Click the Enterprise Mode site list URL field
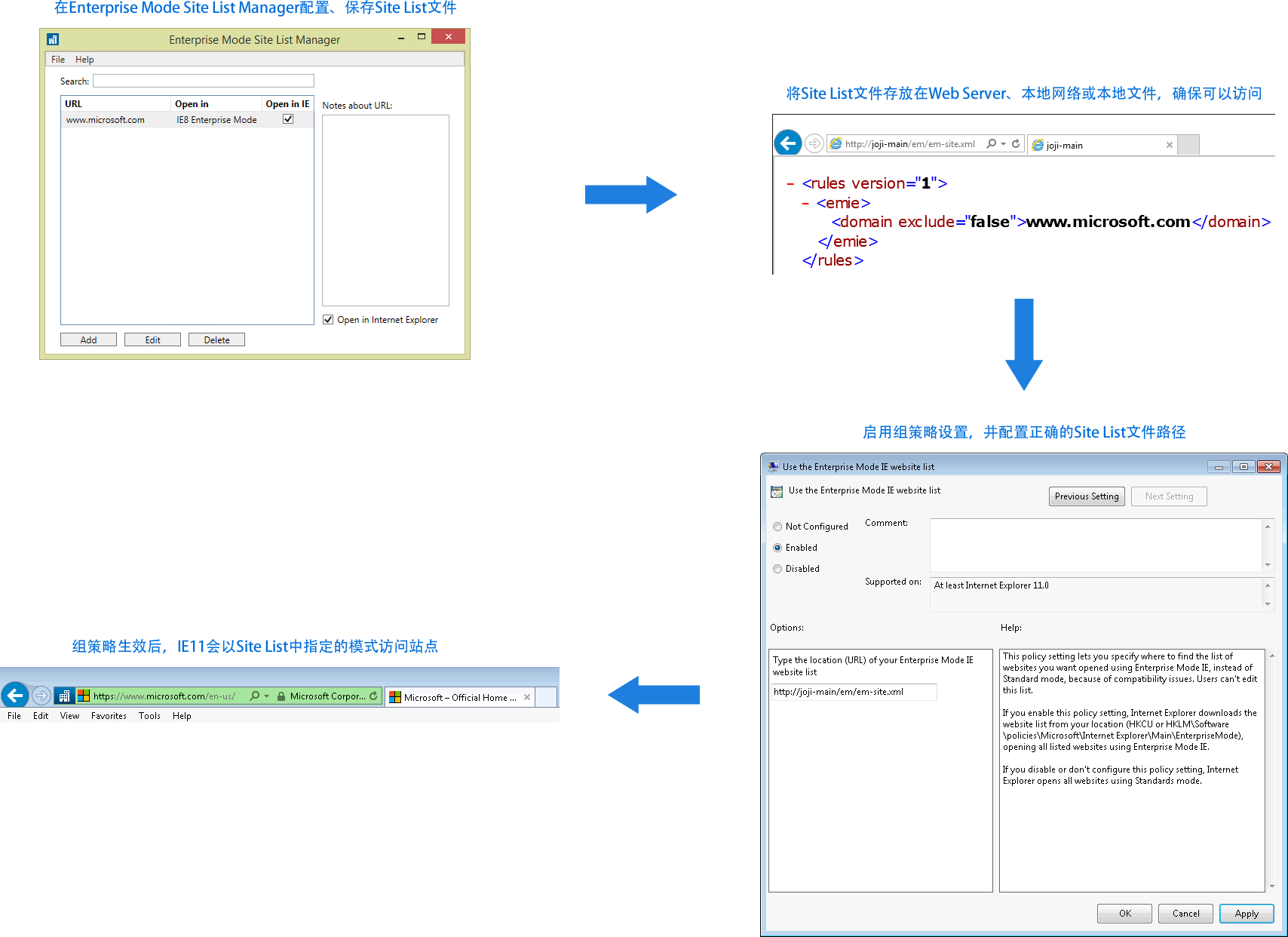 (x=854, y=692)
